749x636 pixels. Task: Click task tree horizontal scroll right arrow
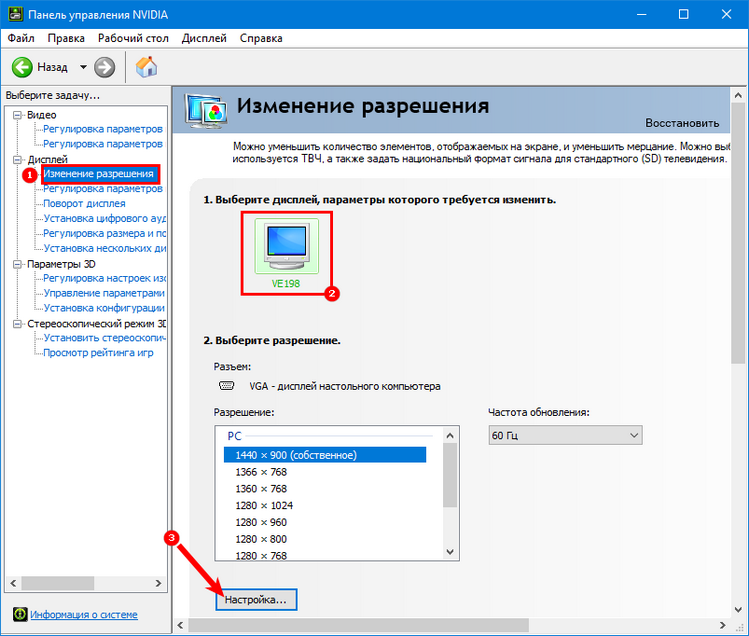point(159,583)
